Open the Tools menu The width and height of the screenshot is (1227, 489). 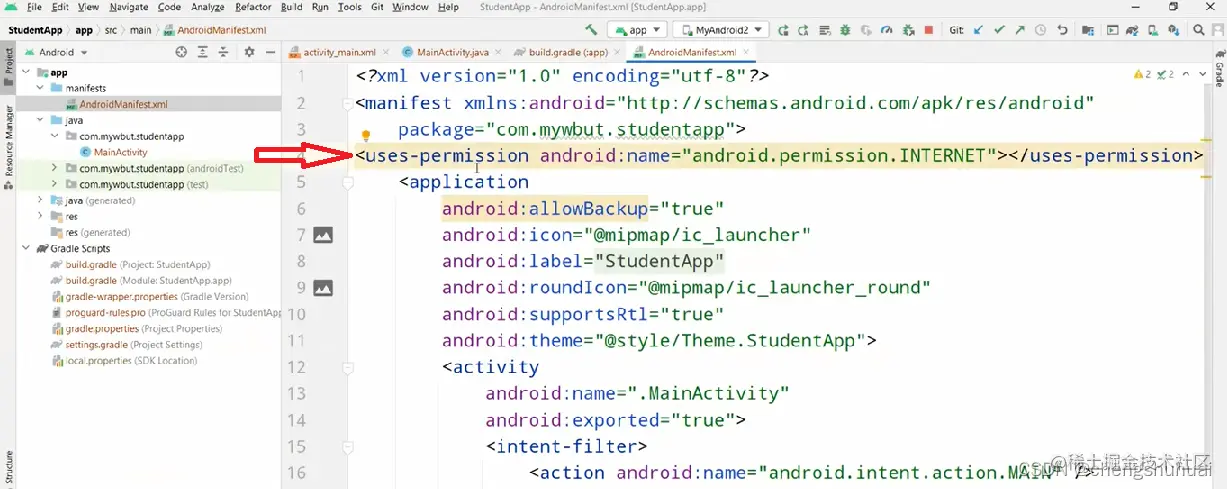(x=350, y=7)
